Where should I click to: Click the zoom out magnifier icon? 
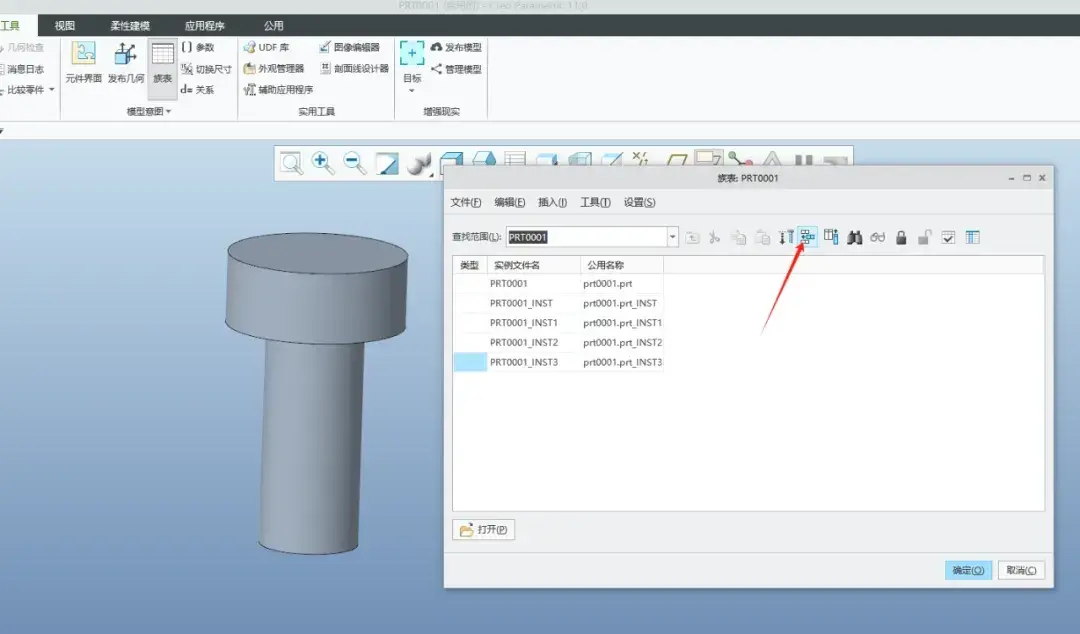[355, 163]
